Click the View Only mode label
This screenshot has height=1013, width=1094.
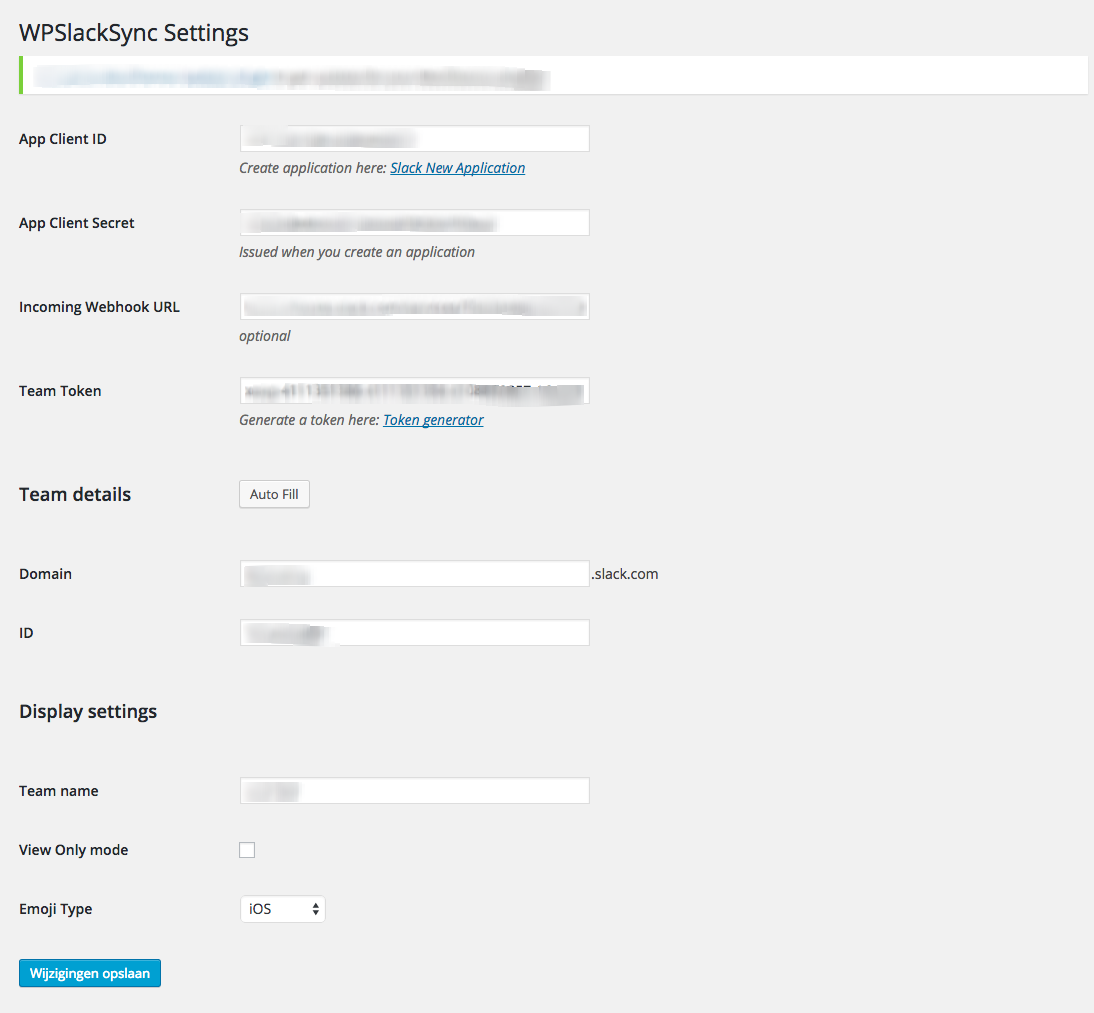point(73,850)
